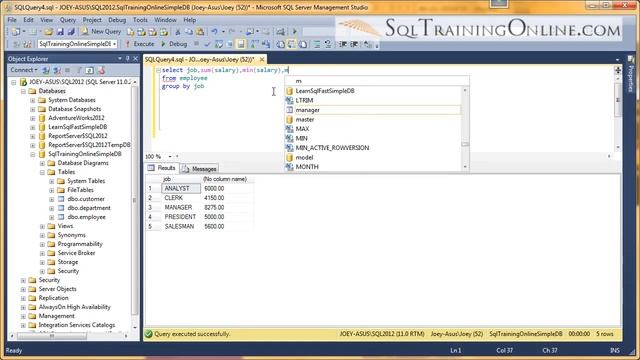The width and height of the screenshot is (640, 360).
Task: Switch to the Messages tab
Action: tap(200, 169)
